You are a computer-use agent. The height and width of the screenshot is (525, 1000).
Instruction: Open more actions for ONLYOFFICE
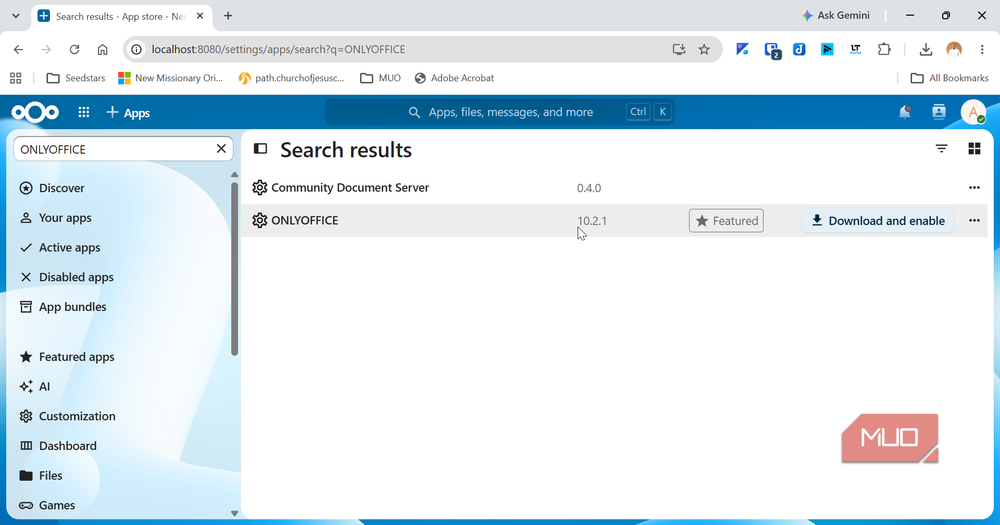974,220
